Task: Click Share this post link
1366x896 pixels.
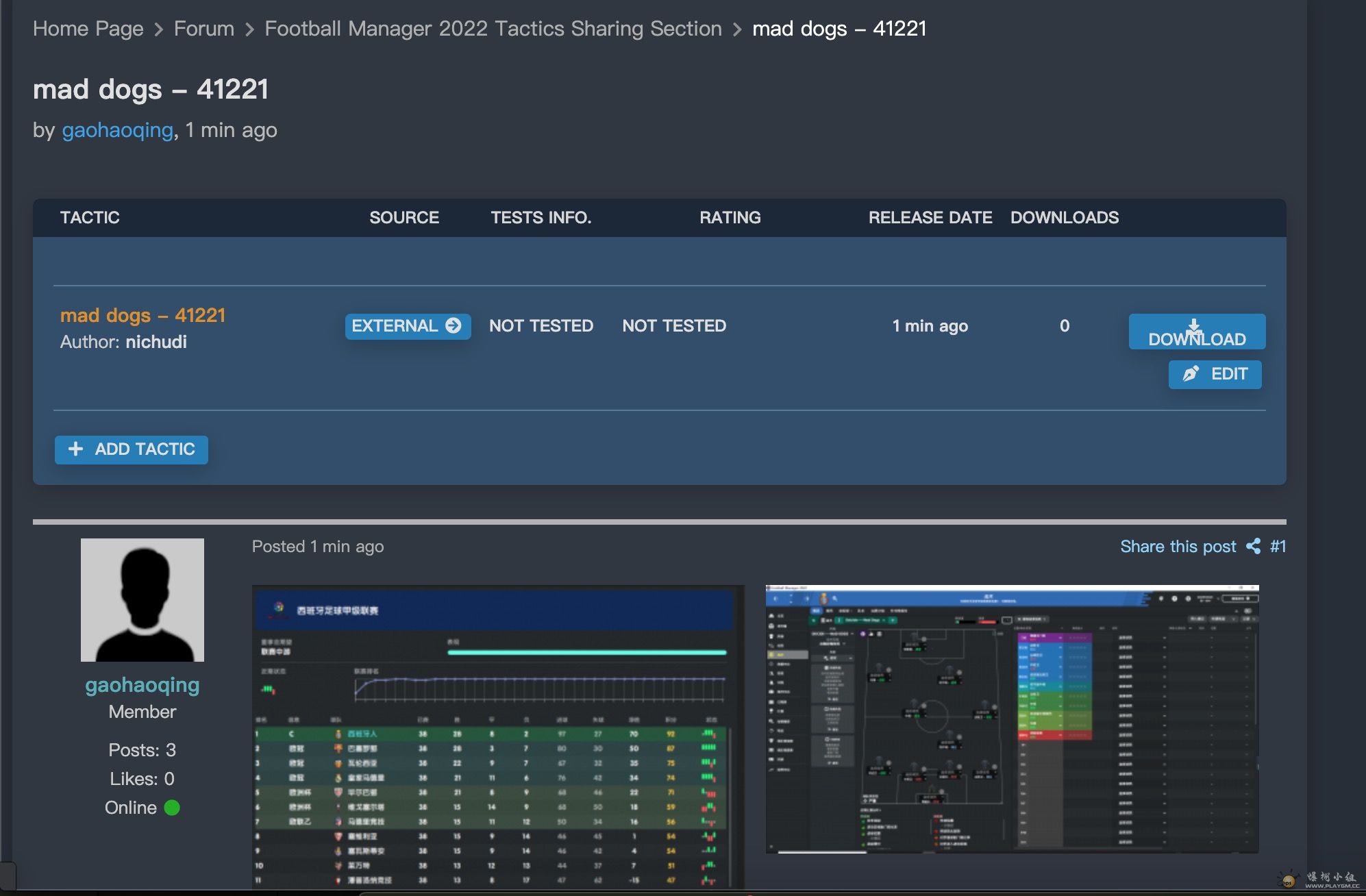Action: click(1178, 547)
